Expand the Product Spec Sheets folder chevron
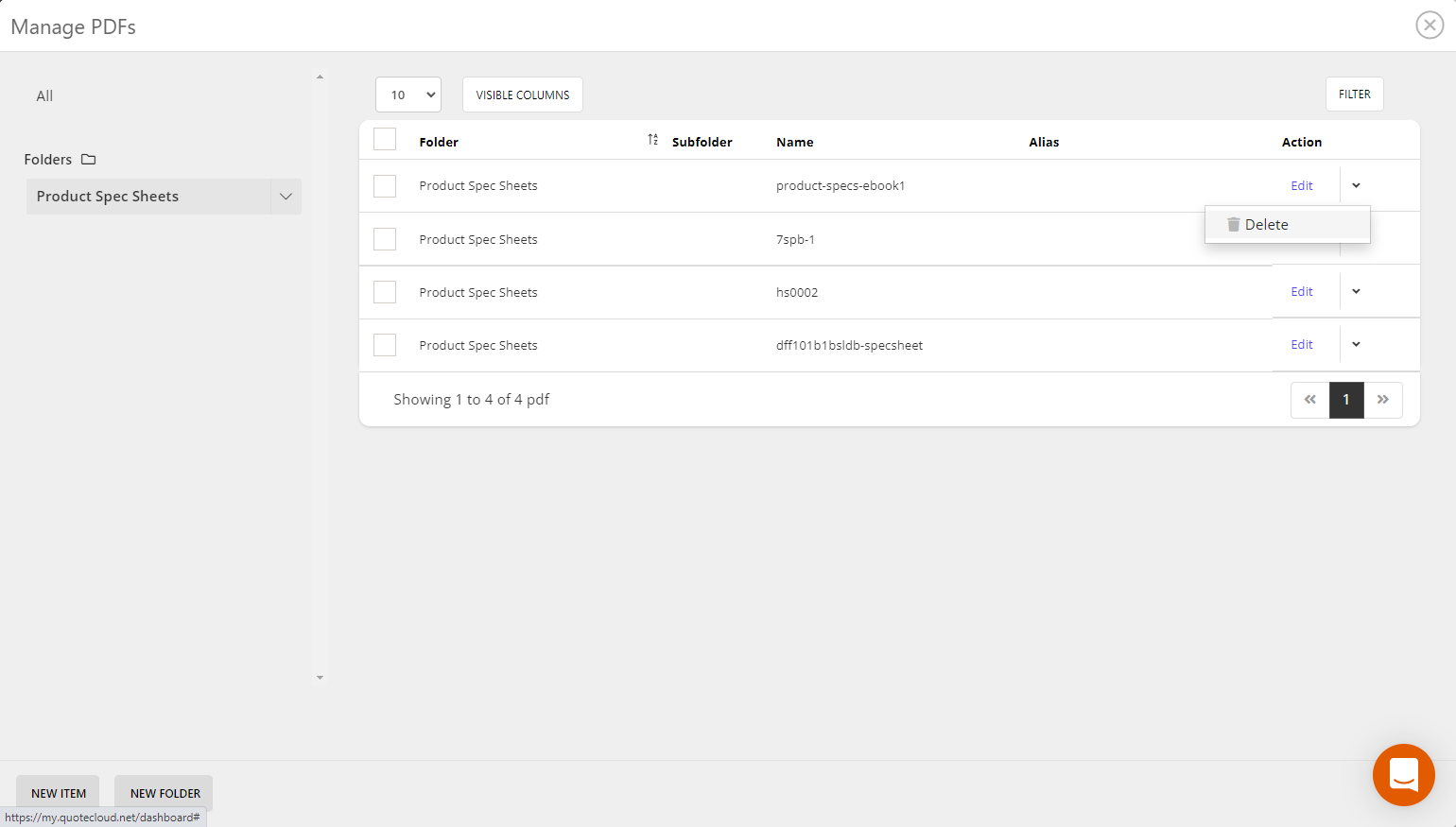The image size is (1456, 827). pos(286,197)
